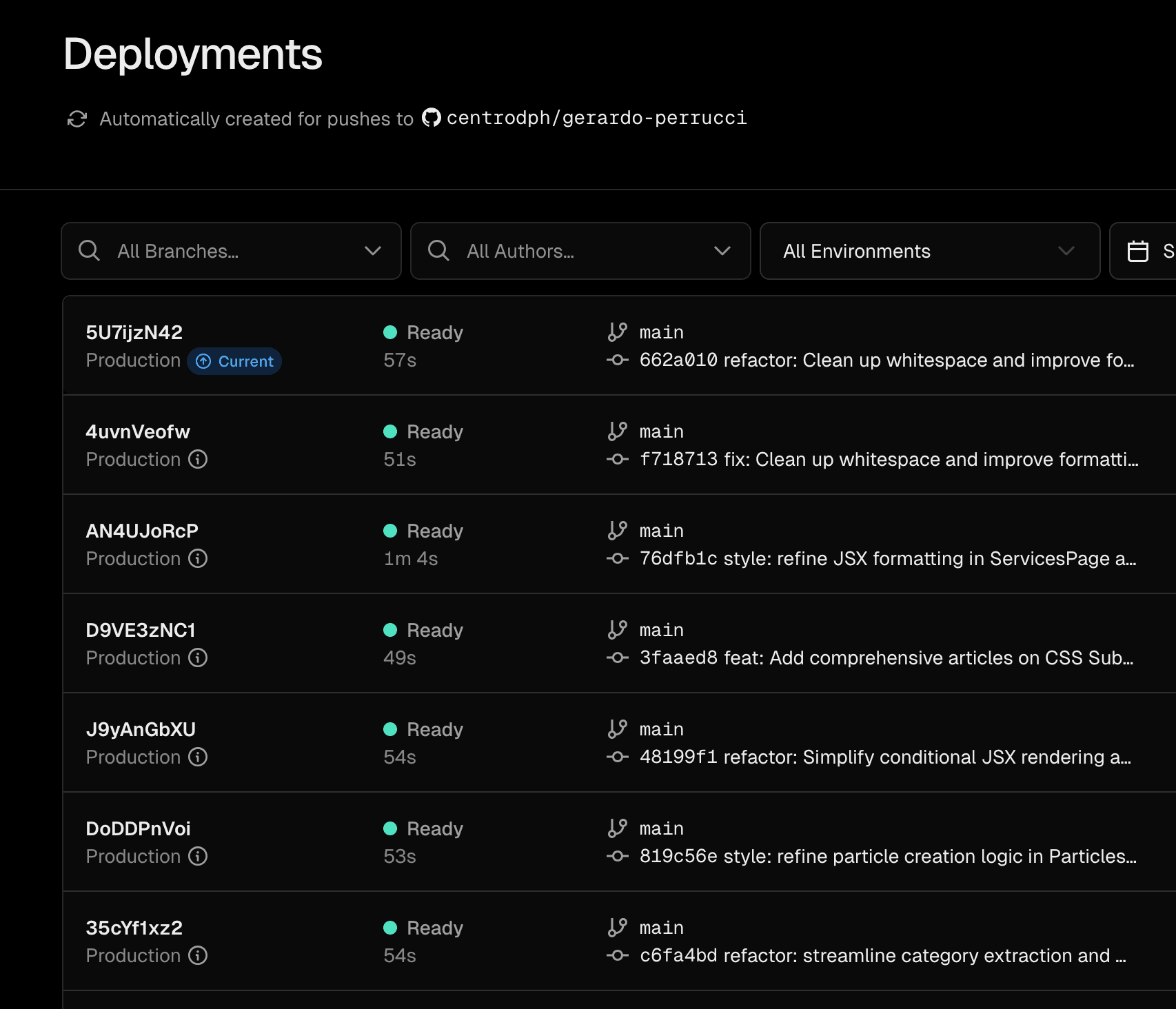This screenshot has width=1176, height=1009.
Task: Click the branch icon on the 35cYf1xz2 deployment
Action: tap(617, 927)
